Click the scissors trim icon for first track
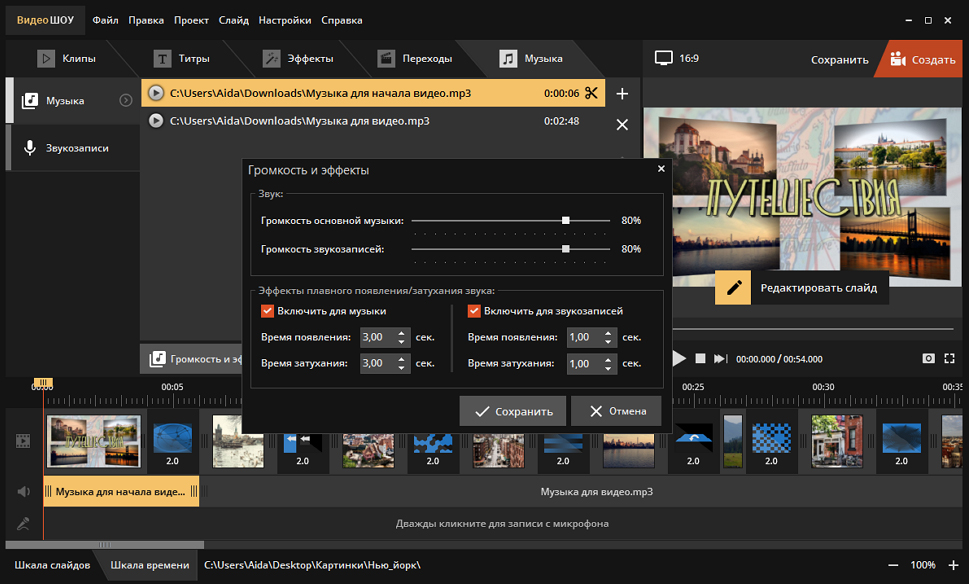 [x=591, y=93]
